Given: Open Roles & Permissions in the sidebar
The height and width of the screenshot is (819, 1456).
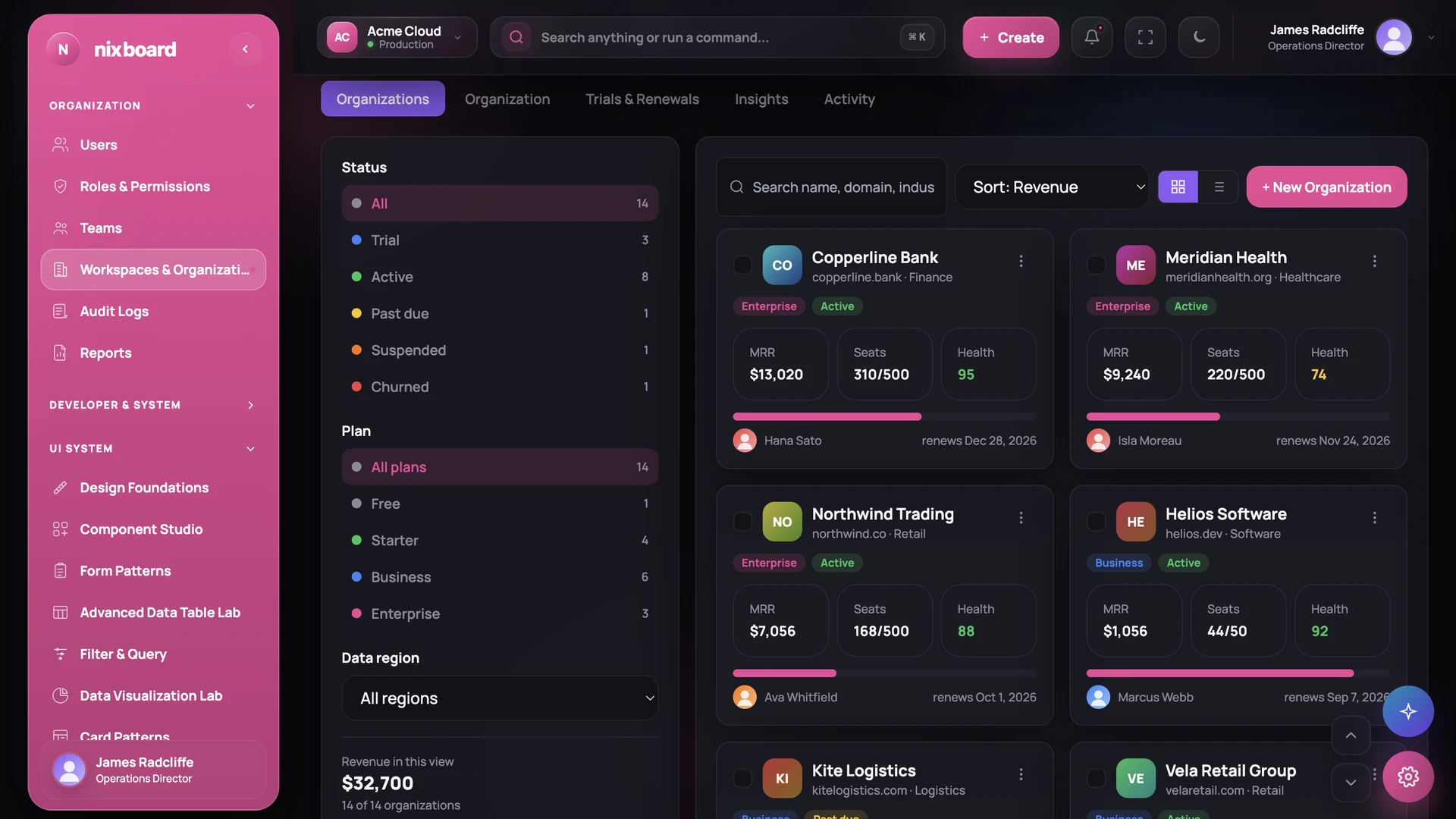Looking at the screenshot, I should (153, 187).
